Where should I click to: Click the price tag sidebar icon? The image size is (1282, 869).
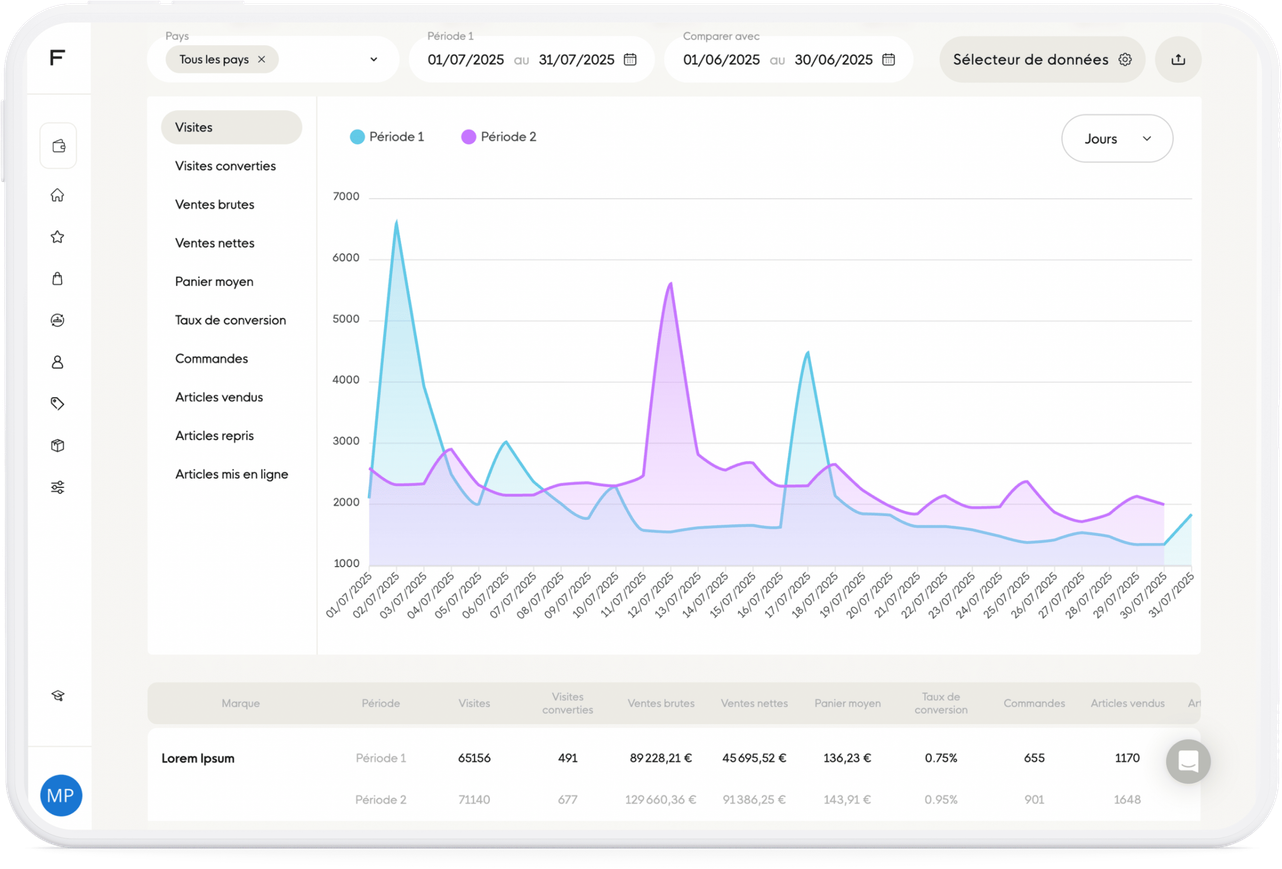58,404
